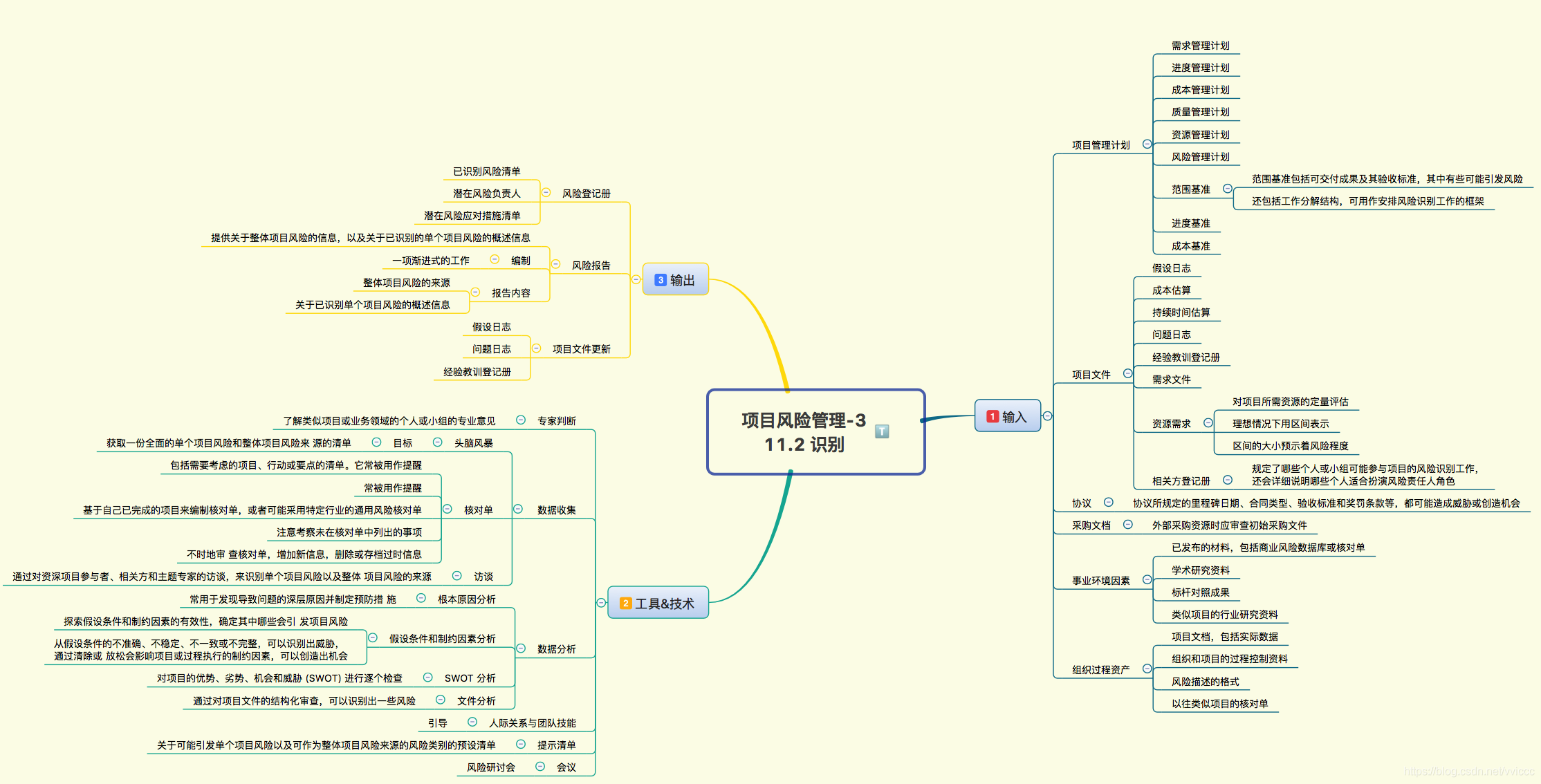This screenshot has height=784, width=1541.
Task: Collapse the 专家判断 node
Action: 521,420
